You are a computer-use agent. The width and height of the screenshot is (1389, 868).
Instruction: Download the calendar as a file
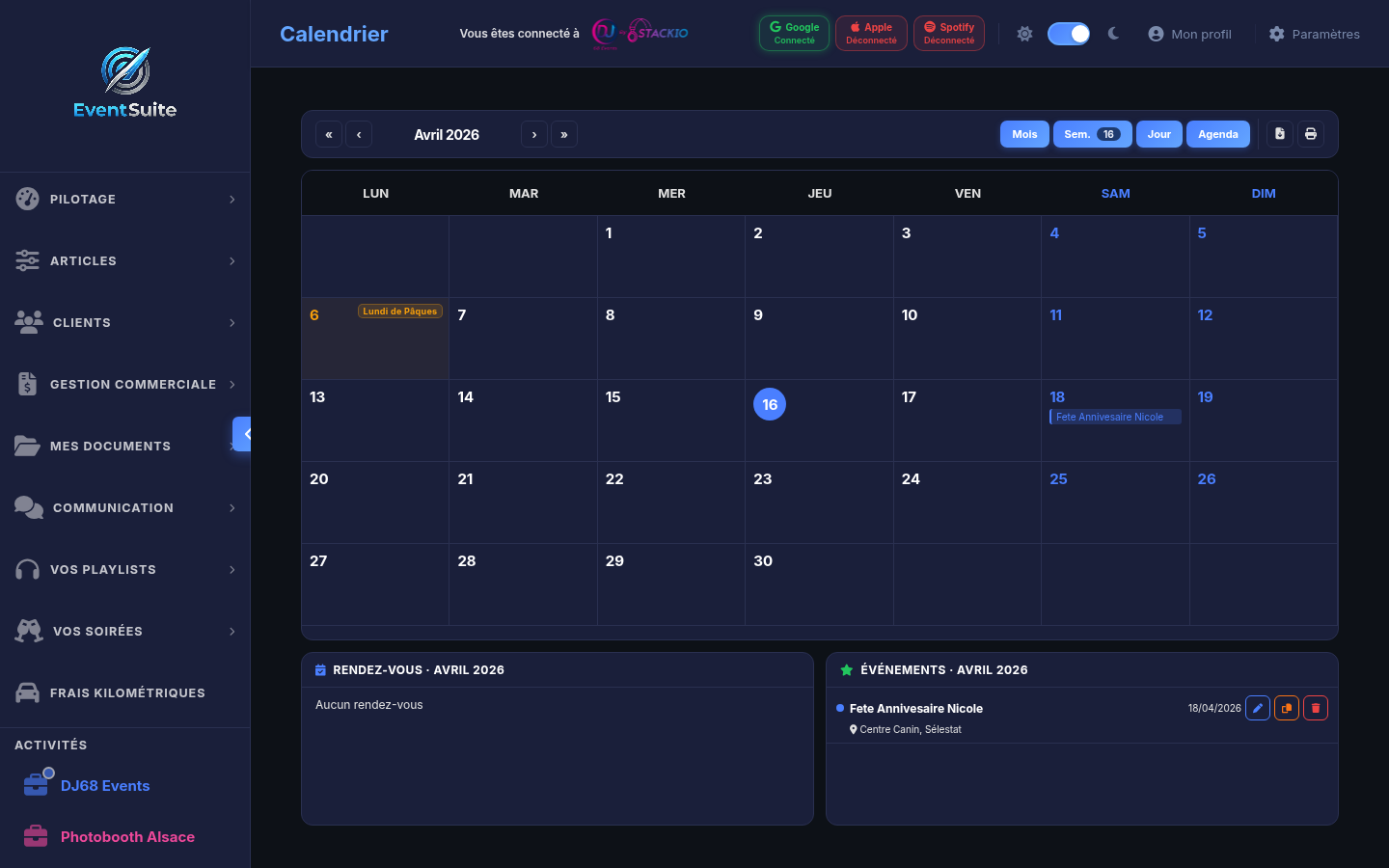point(1279,134)
